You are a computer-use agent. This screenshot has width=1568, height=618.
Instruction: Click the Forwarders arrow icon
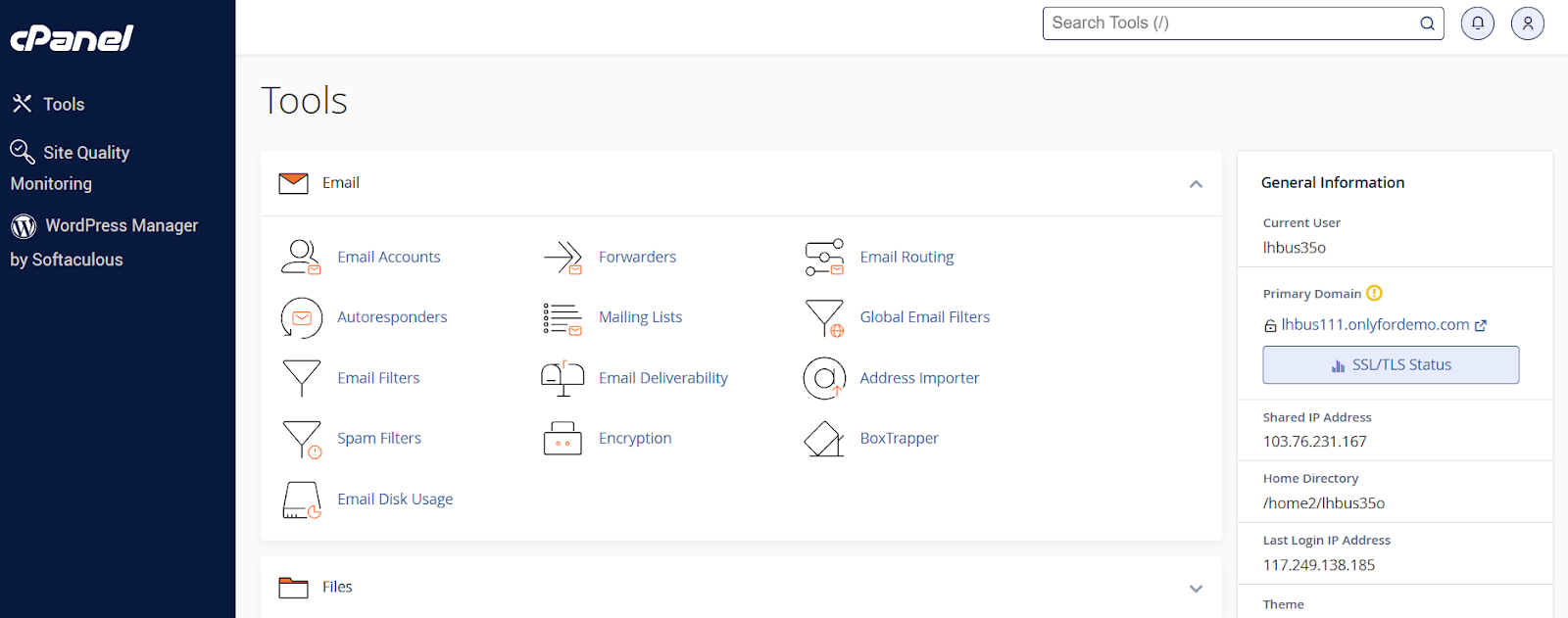pos(563,257)
